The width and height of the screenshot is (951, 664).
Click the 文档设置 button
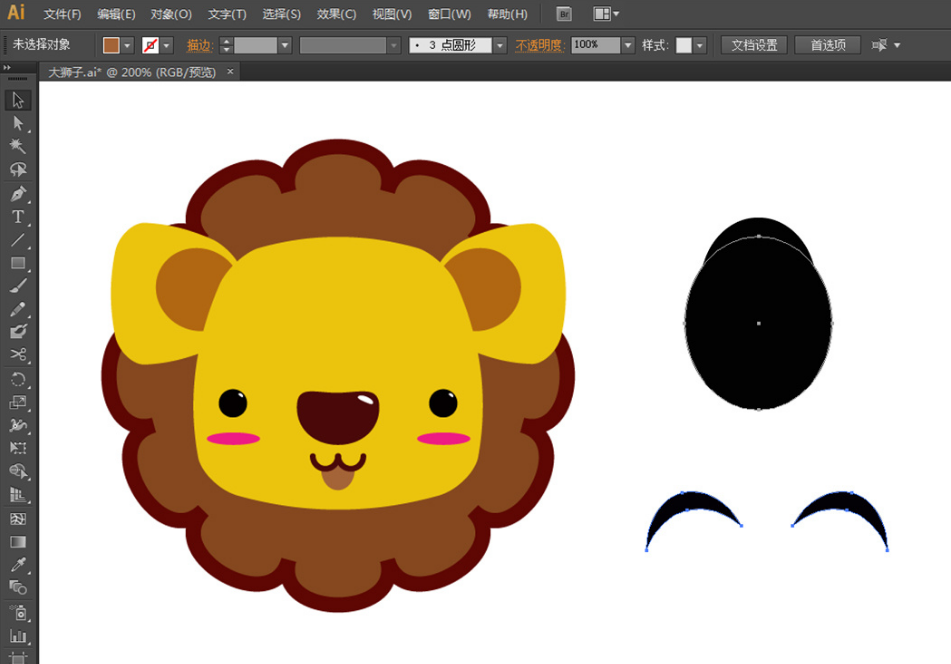click(x=754, y=45)
